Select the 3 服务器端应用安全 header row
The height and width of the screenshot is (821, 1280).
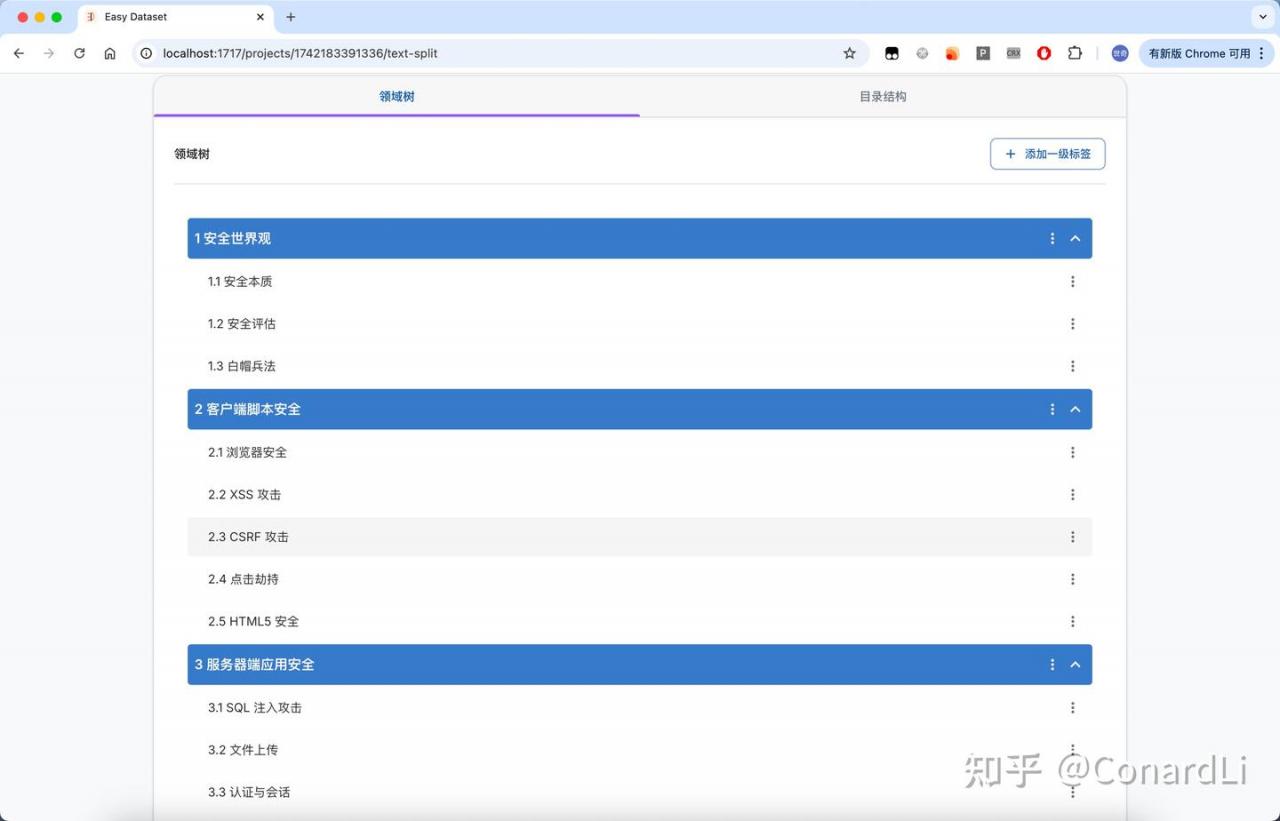tap(640, 664)
